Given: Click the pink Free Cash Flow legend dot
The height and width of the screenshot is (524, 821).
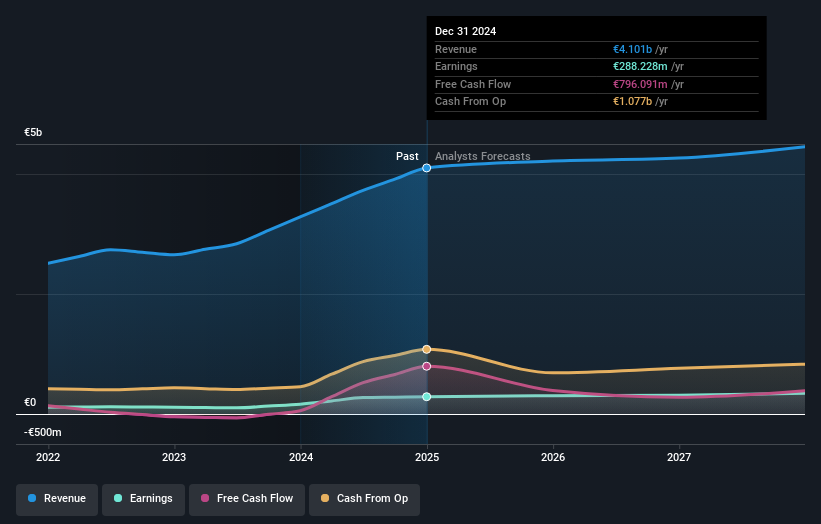Looking at the screenshot, I should [205, 498].
